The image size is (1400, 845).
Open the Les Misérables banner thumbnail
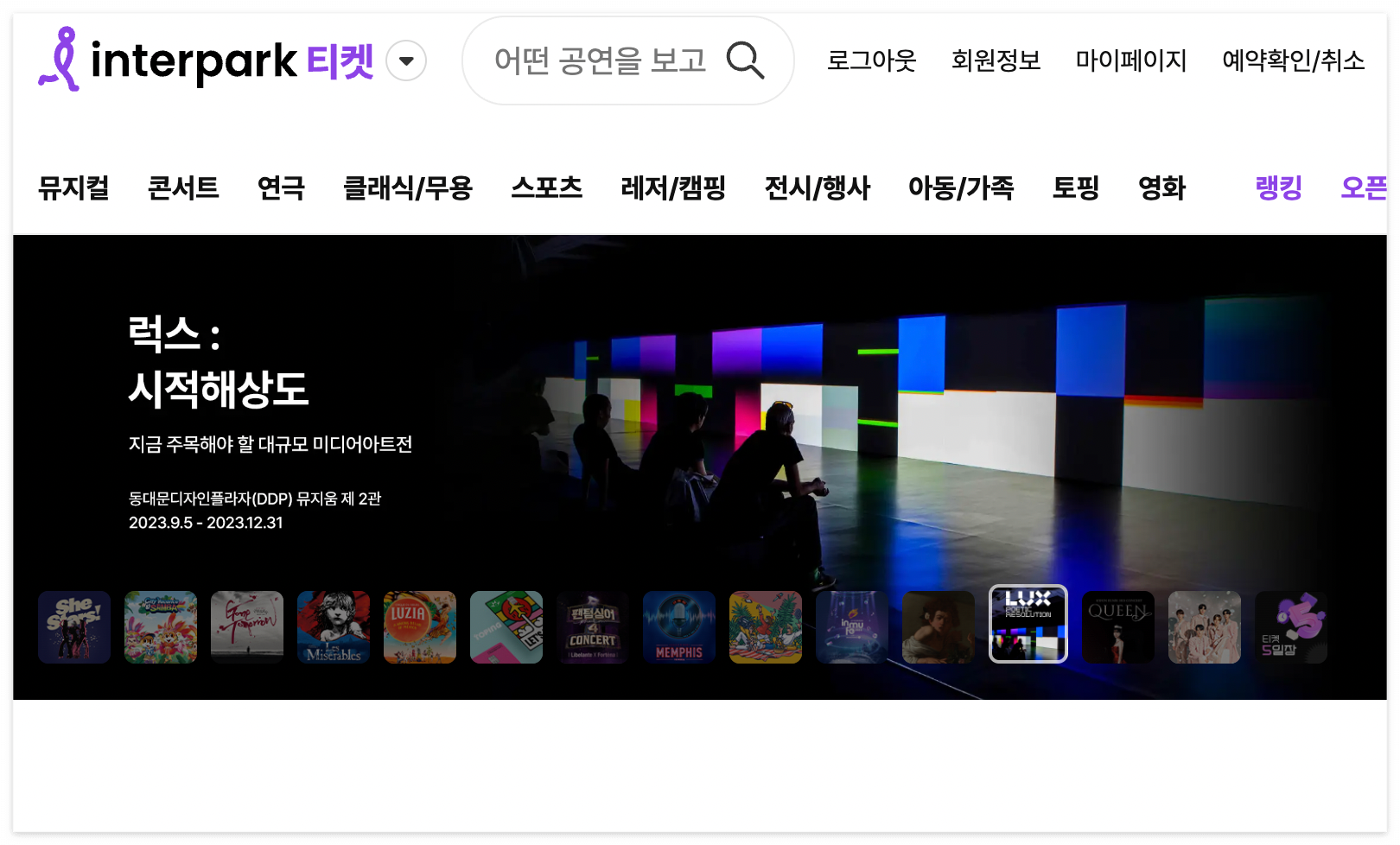tap(334, 627)
